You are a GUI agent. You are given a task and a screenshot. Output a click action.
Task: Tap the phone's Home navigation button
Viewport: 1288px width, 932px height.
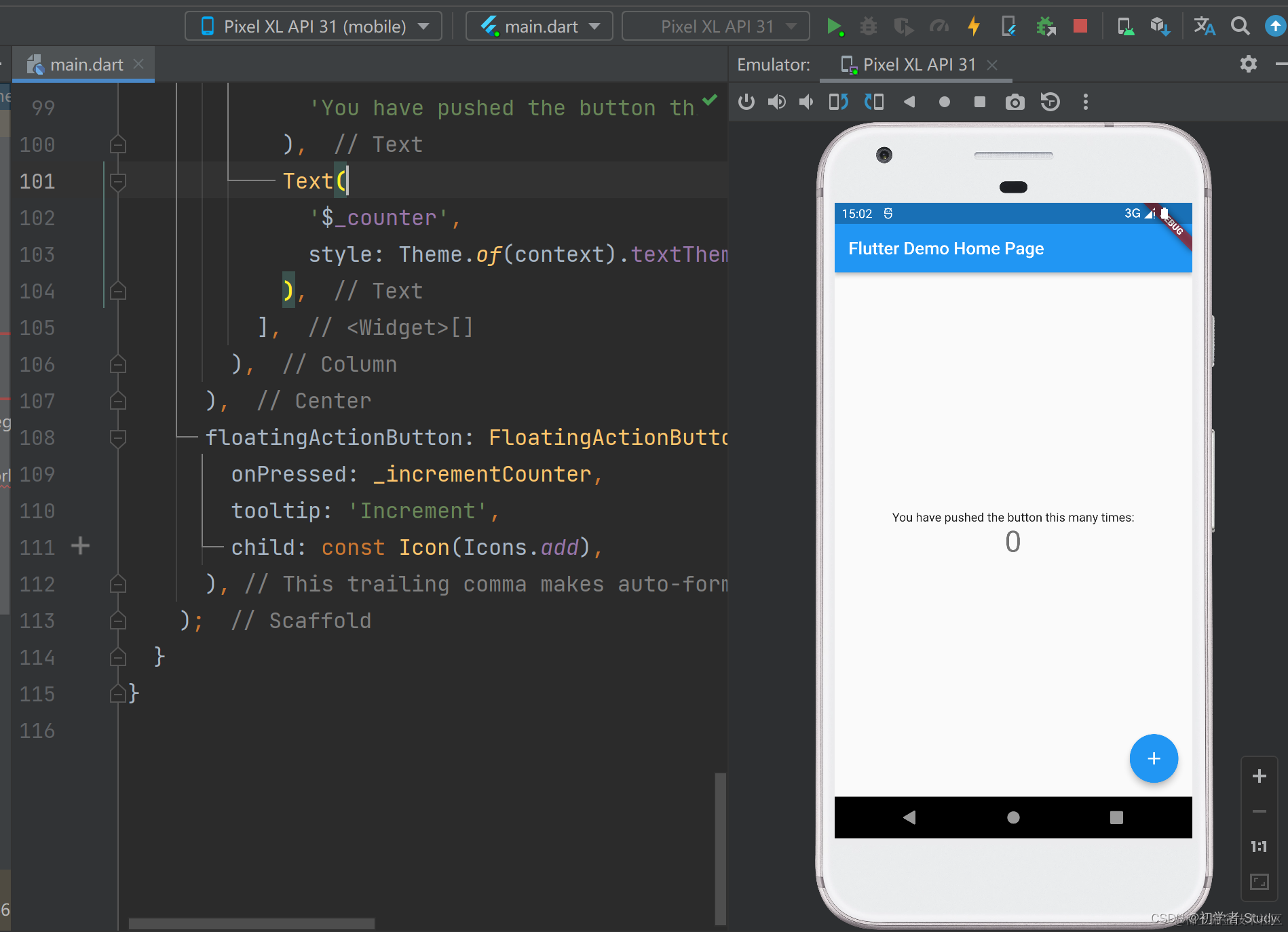1013,817
